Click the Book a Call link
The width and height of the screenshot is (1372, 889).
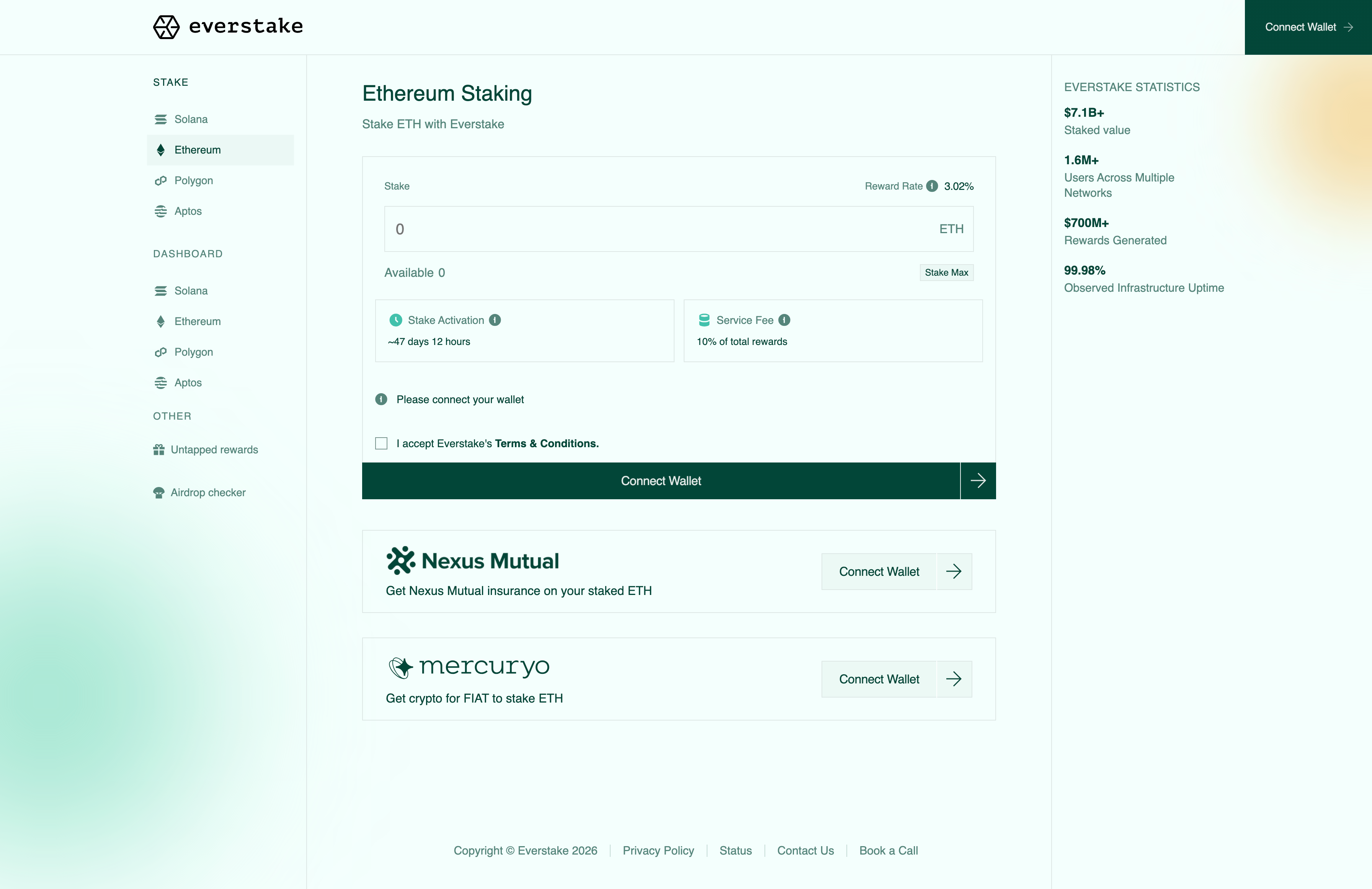[x=889, y=850]
